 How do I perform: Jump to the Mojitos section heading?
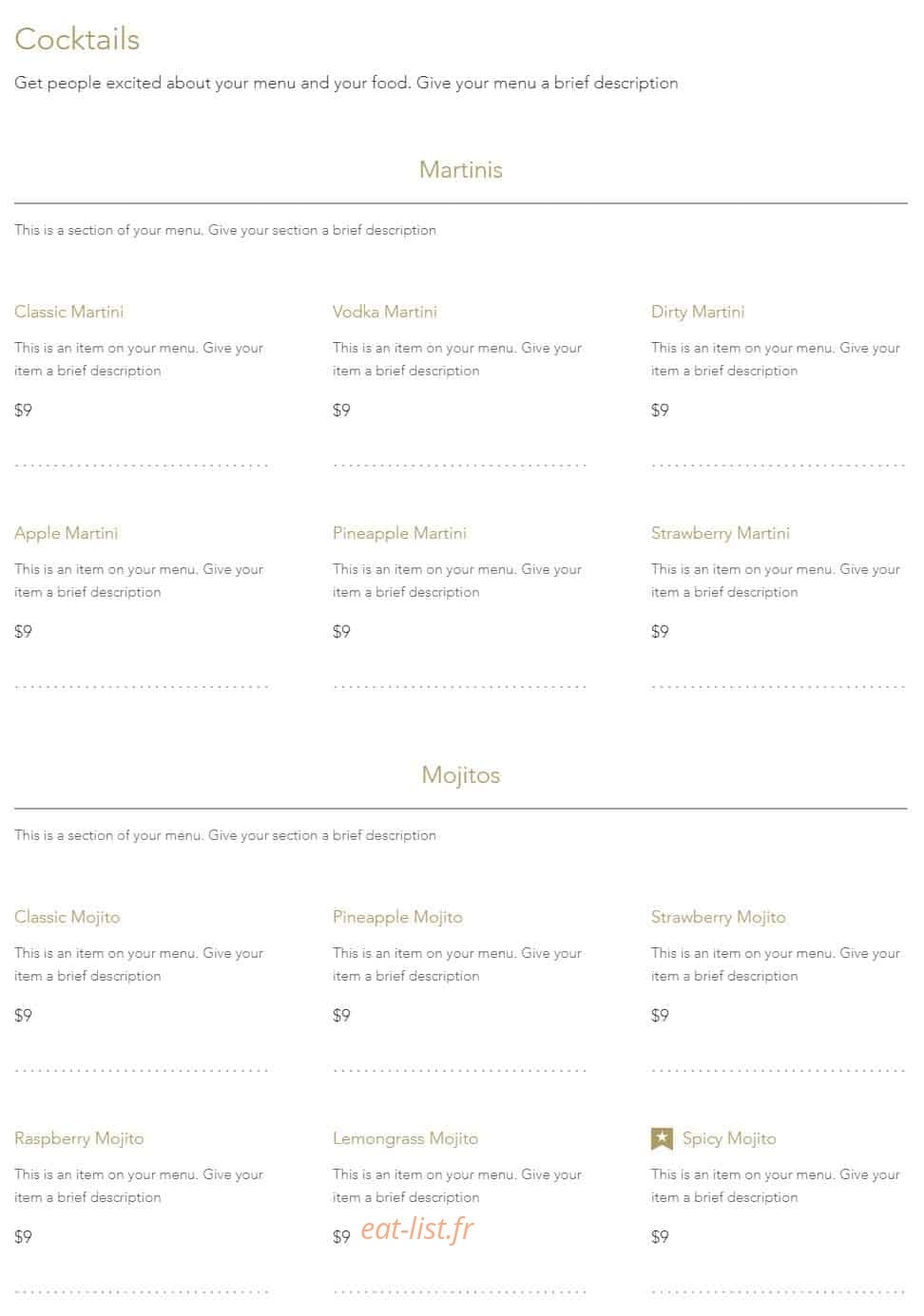[461, 775]
